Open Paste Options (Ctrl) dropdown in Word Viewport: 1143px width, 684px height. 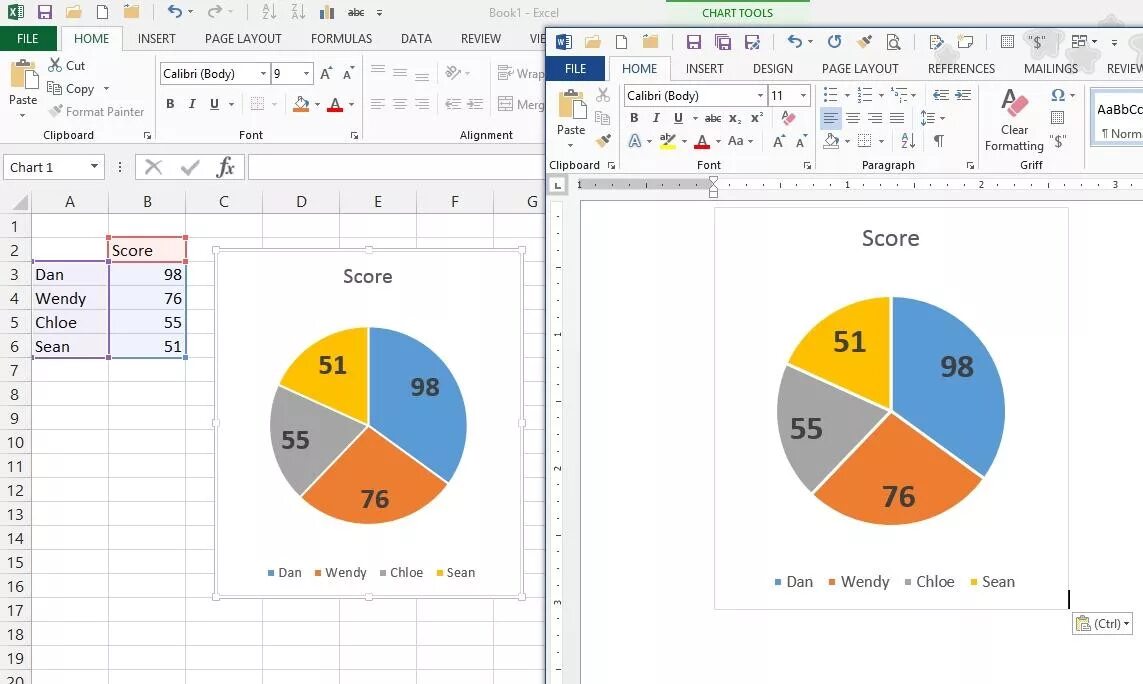pyautogui.click(x=1102, y=623)
